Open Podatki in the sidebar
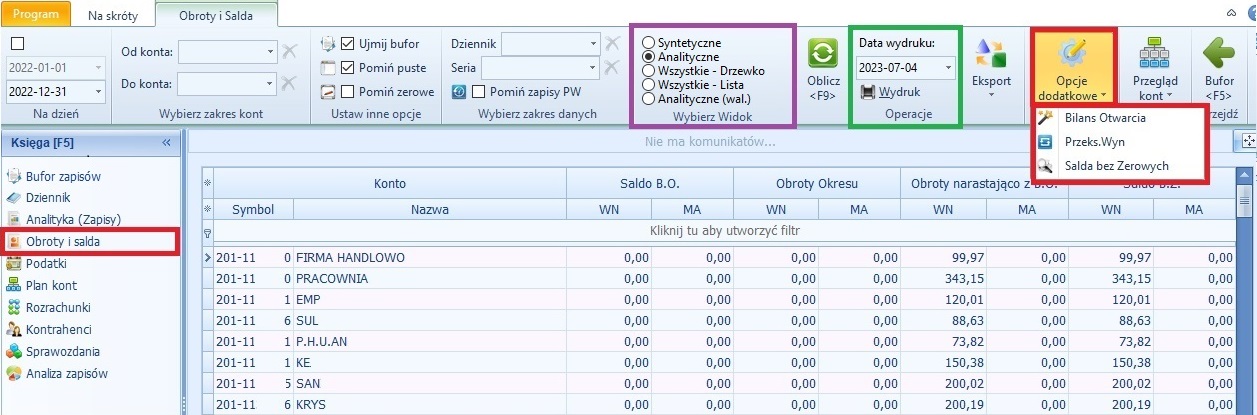 [45, 264]
